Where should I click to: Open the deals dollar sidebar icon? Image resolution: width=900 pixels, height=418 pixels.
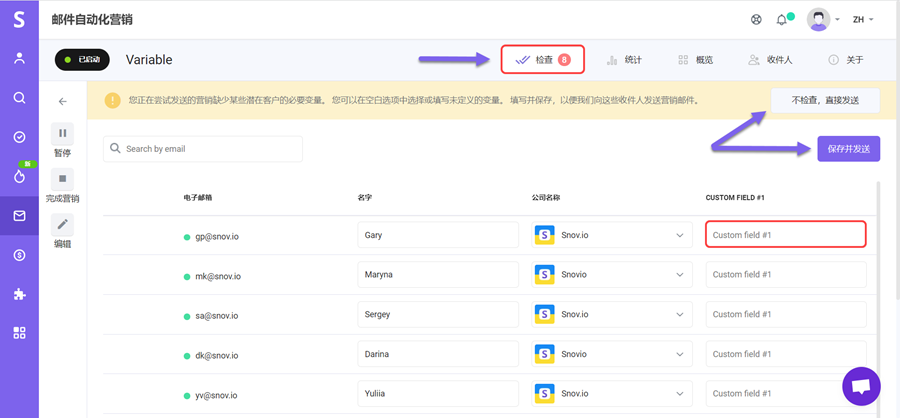[20, 256]
